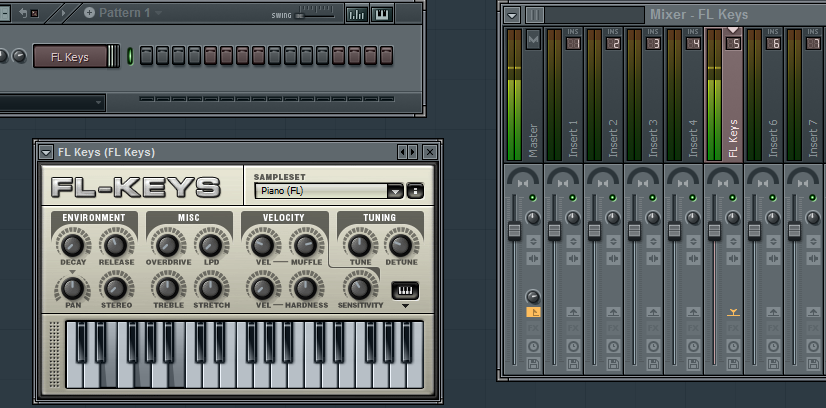Swap left/right channels on Insert 2
Viewport: 826px width, 408px height.
tap(613, 258)
